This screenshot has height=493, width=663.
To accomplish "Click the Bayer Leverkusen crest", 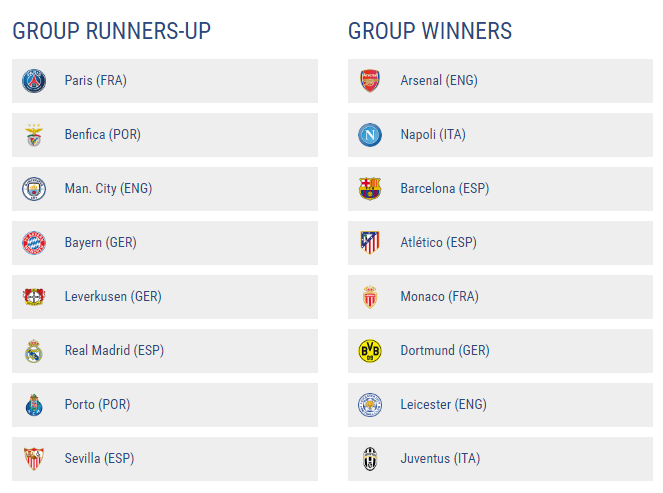I will (x=34, y=297).
